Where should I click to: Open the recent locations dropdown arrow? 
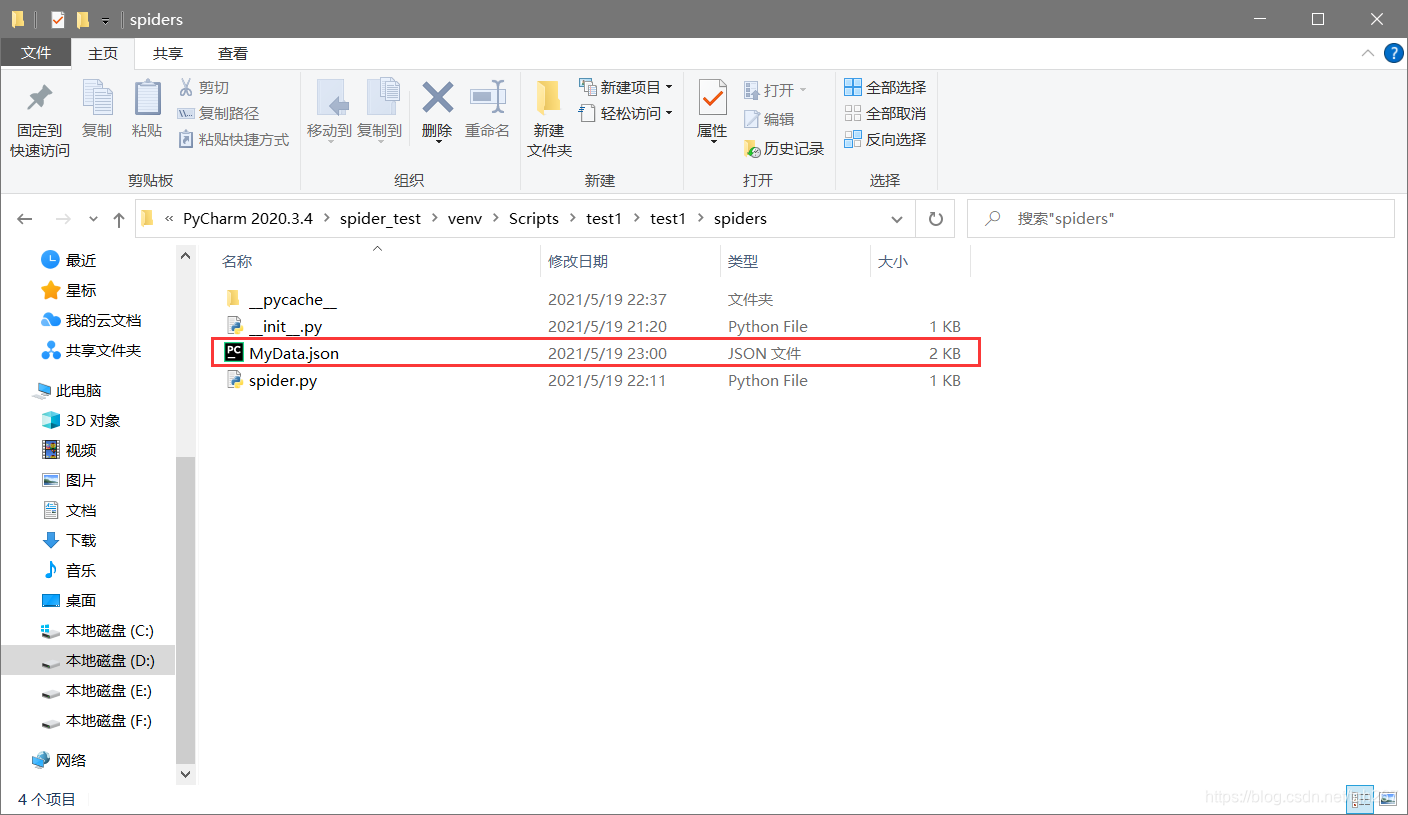pyautogui.click(x=93, y=219)
